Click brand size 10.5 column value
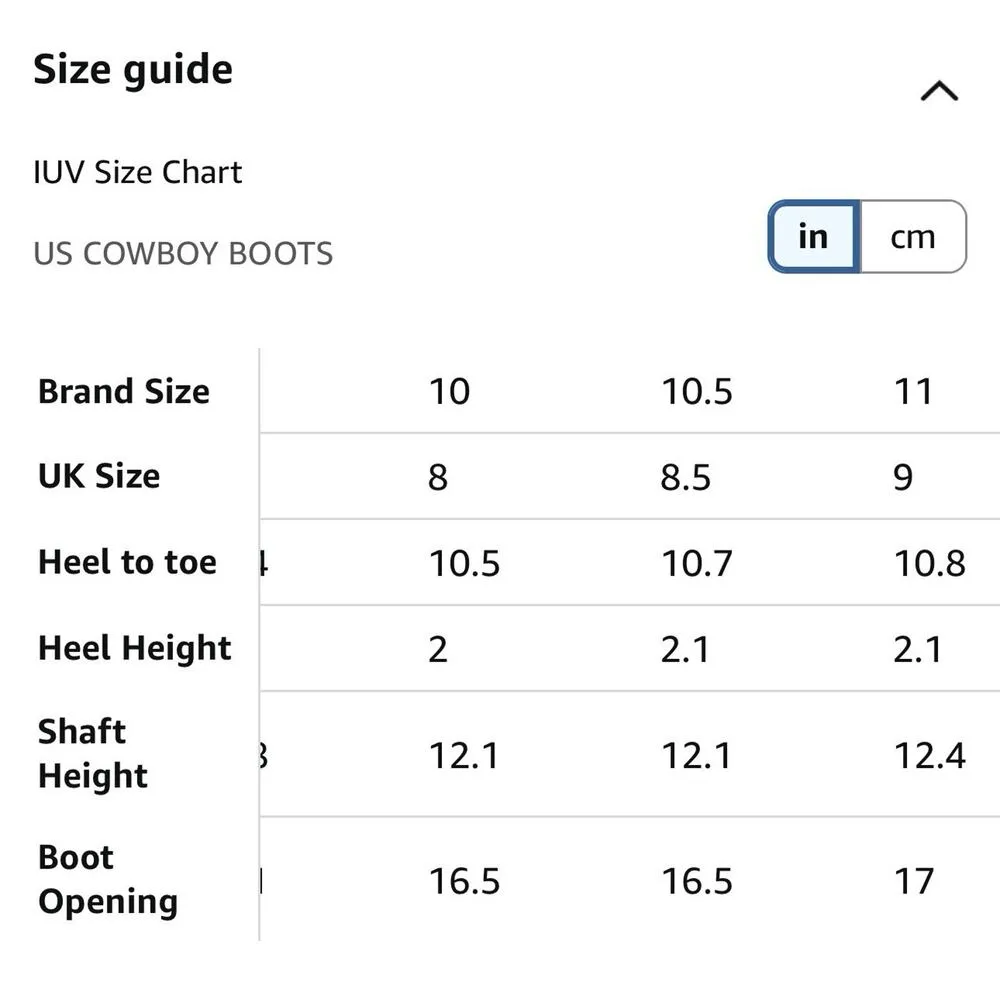The image size is (1000, 1000). (697, 391)
